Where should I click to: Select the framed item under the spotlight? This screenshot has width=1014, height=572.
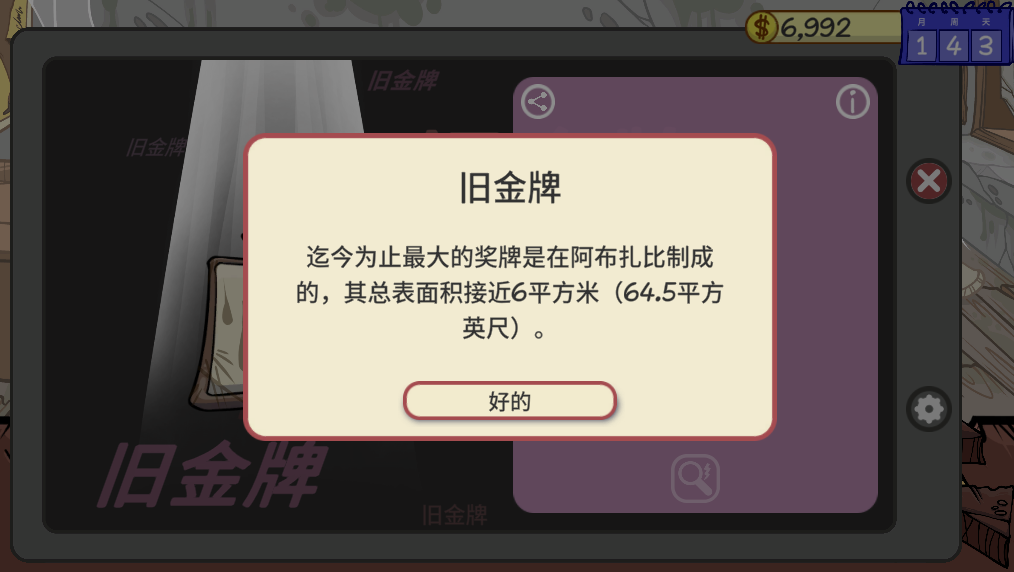[217, 334]
